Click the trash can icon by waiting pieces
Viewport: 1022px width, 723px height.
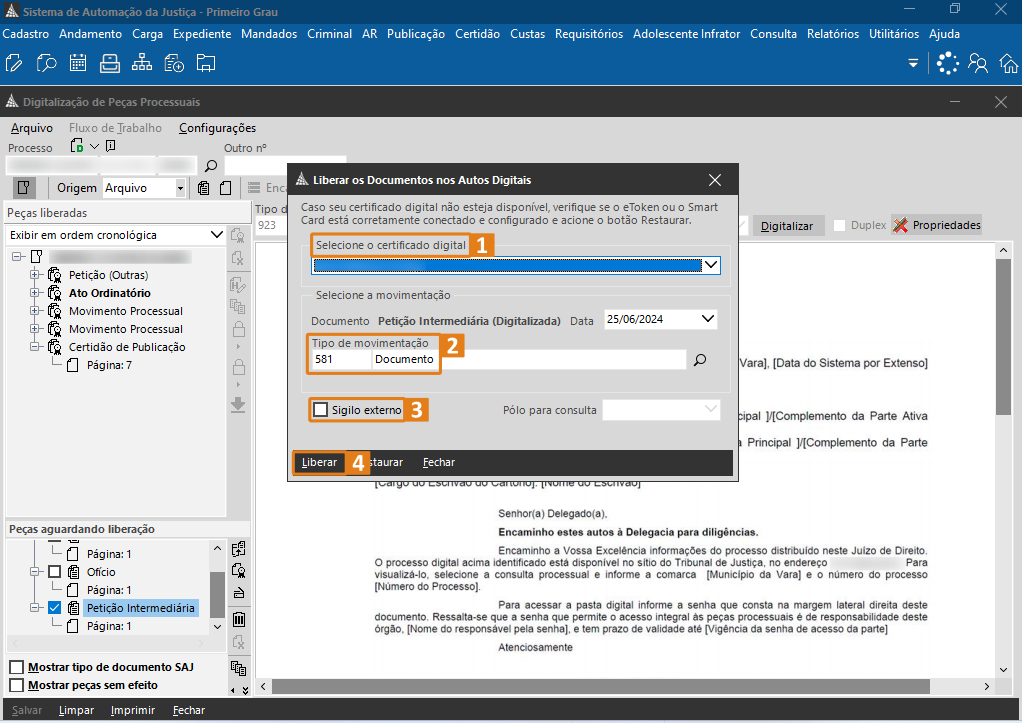coord(239,619)
